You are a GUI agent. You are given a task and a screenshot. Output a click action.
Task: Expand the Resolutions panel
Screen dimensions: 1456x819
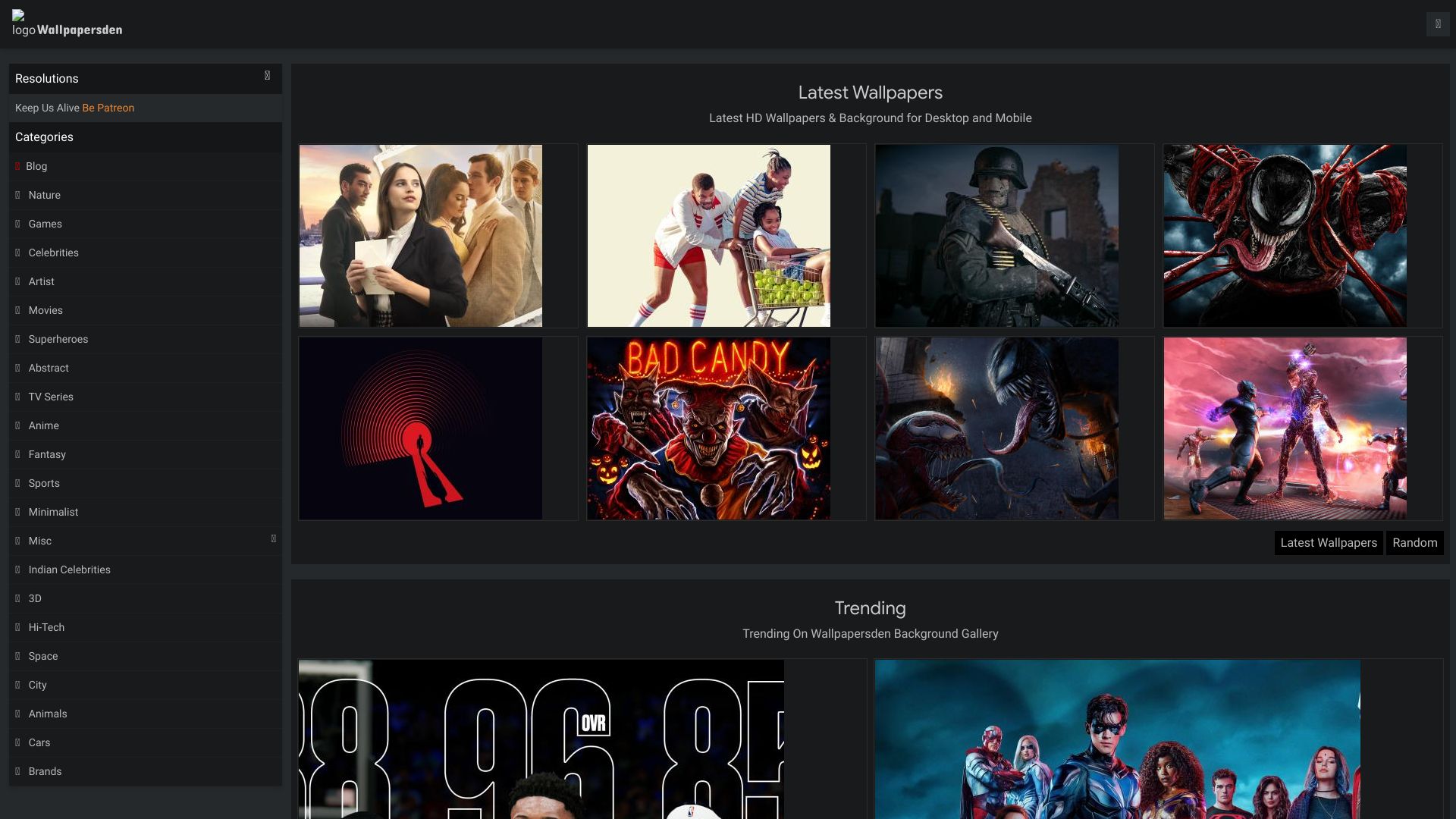coord(267,76)
